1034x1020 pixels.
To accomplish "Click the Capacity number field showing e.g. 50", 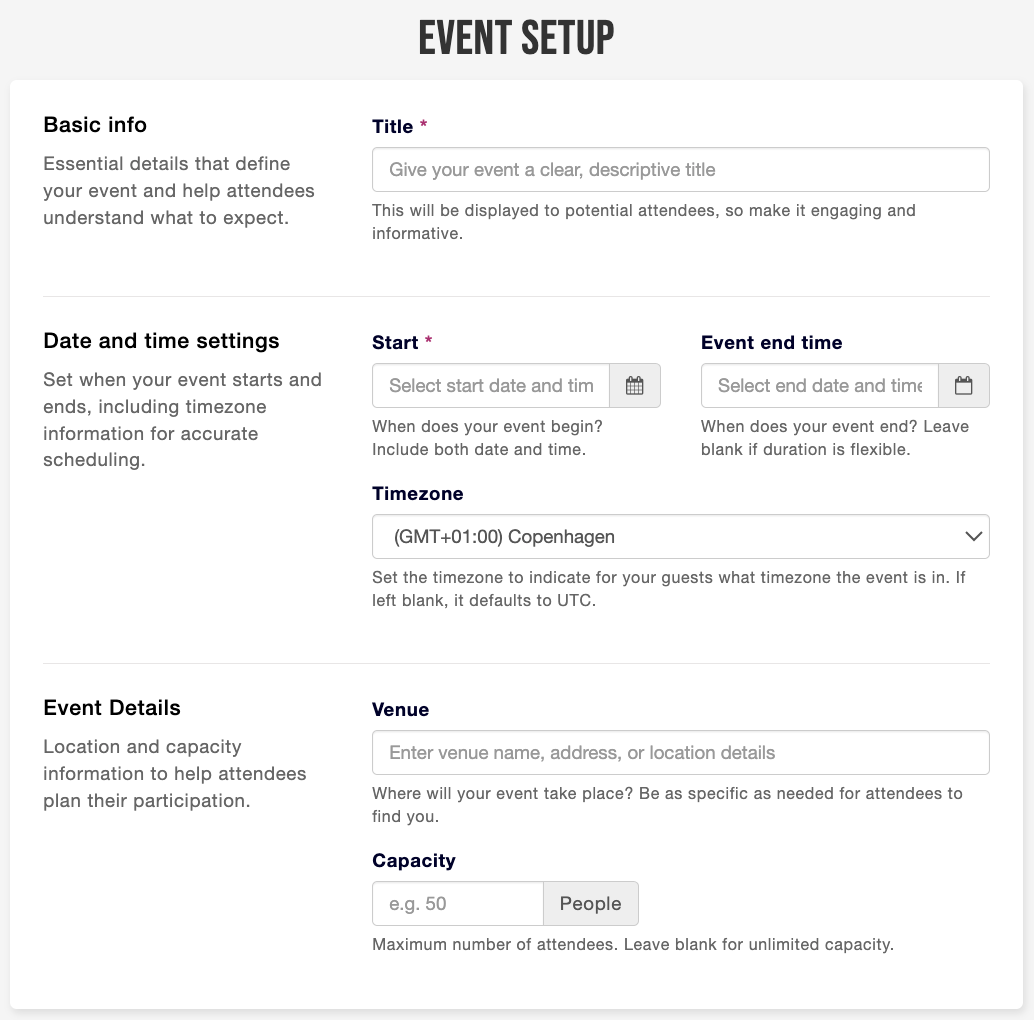I will 458,903.
